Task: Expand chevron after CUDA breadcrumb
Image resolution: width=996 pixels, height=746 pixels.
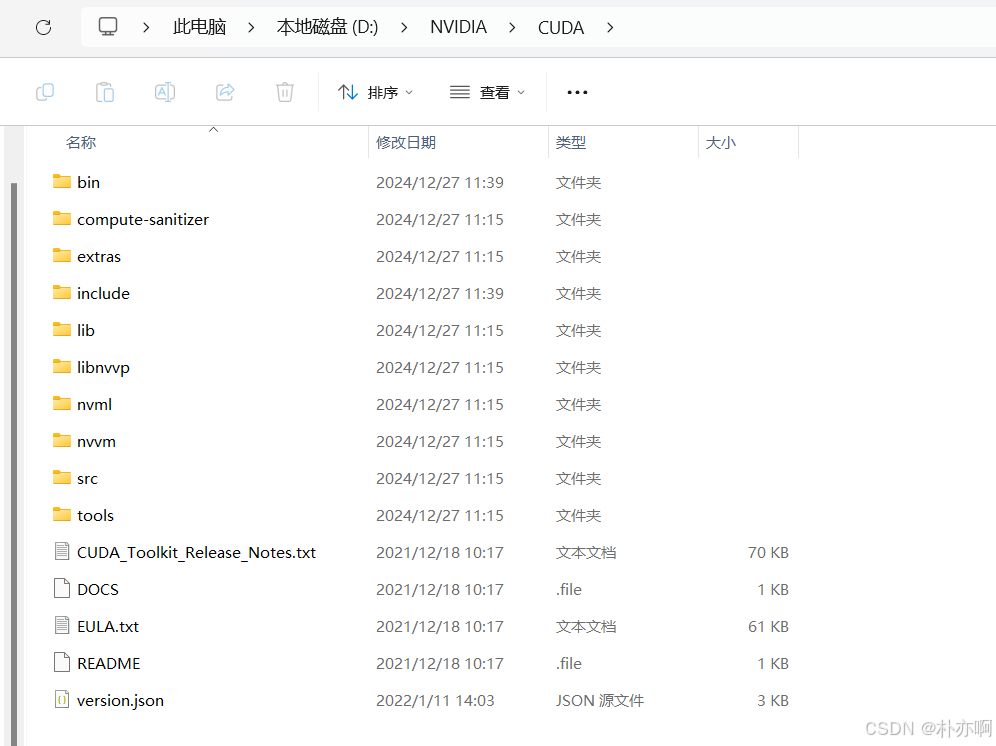Action: click(610, 27)
